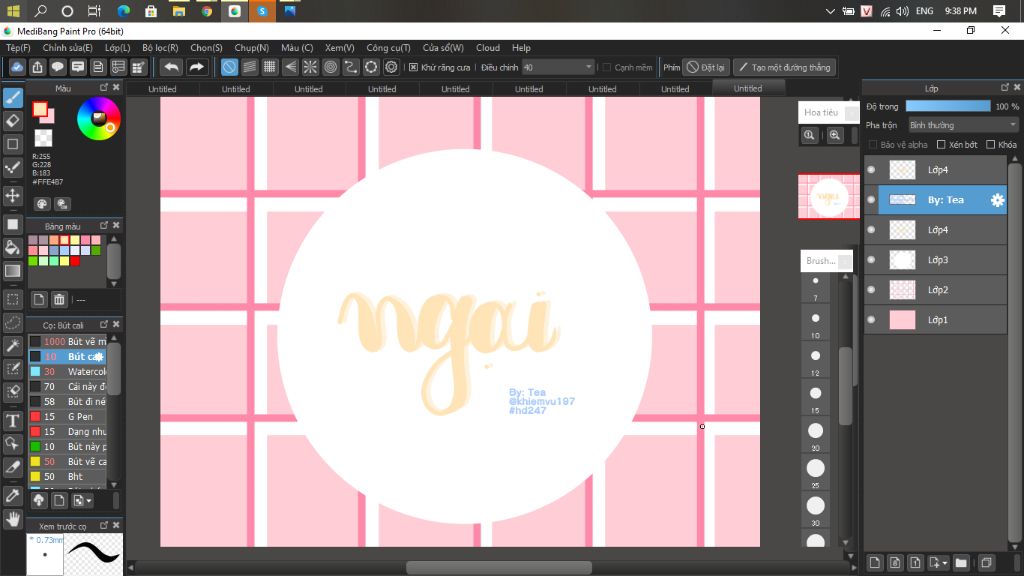
Task: Hide the Lớp1 layer
Action: point(871,320)
